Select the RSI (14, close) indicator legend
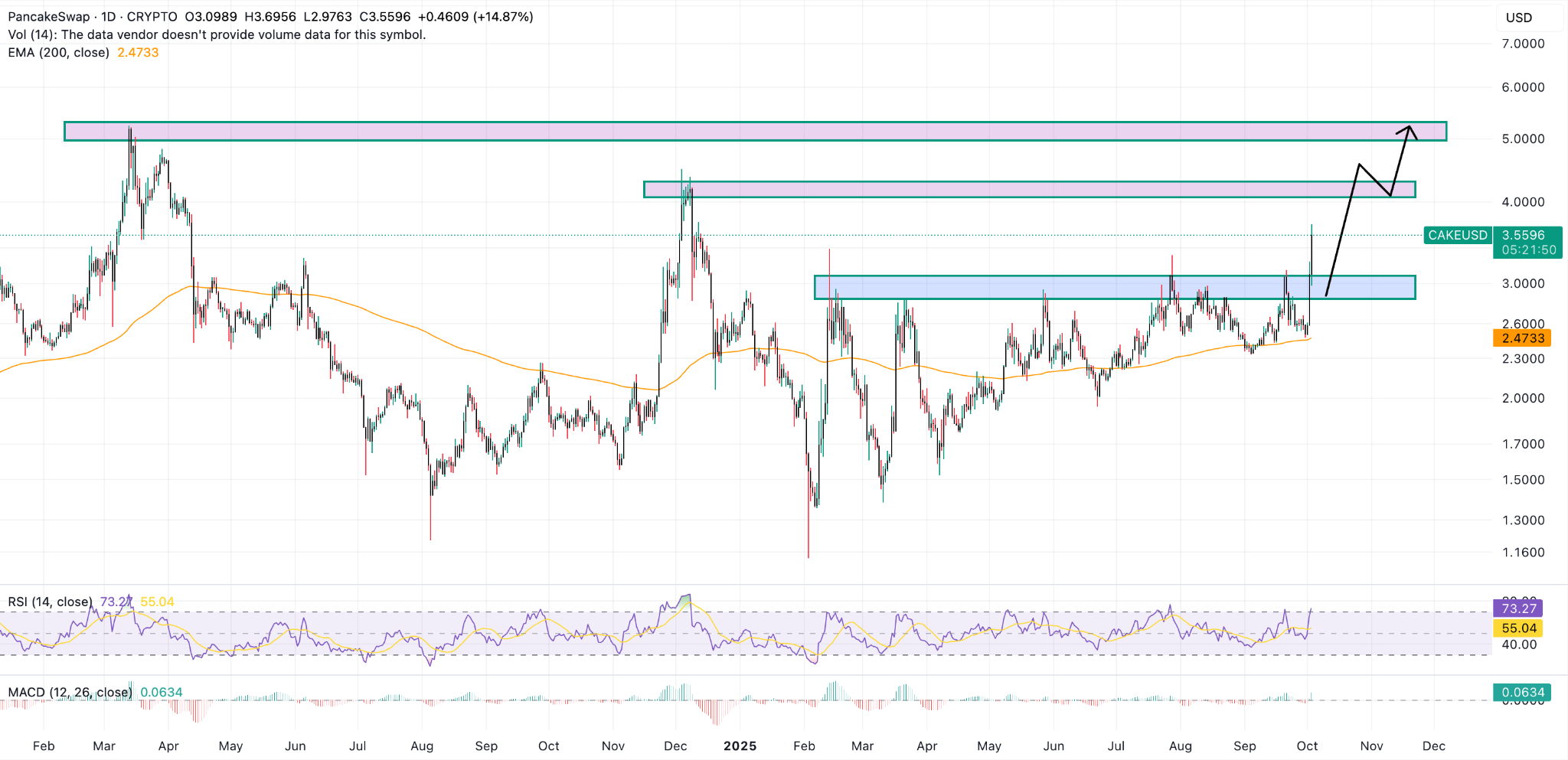The width and height of the screenshot is (1568, 760). coord(50,602)
